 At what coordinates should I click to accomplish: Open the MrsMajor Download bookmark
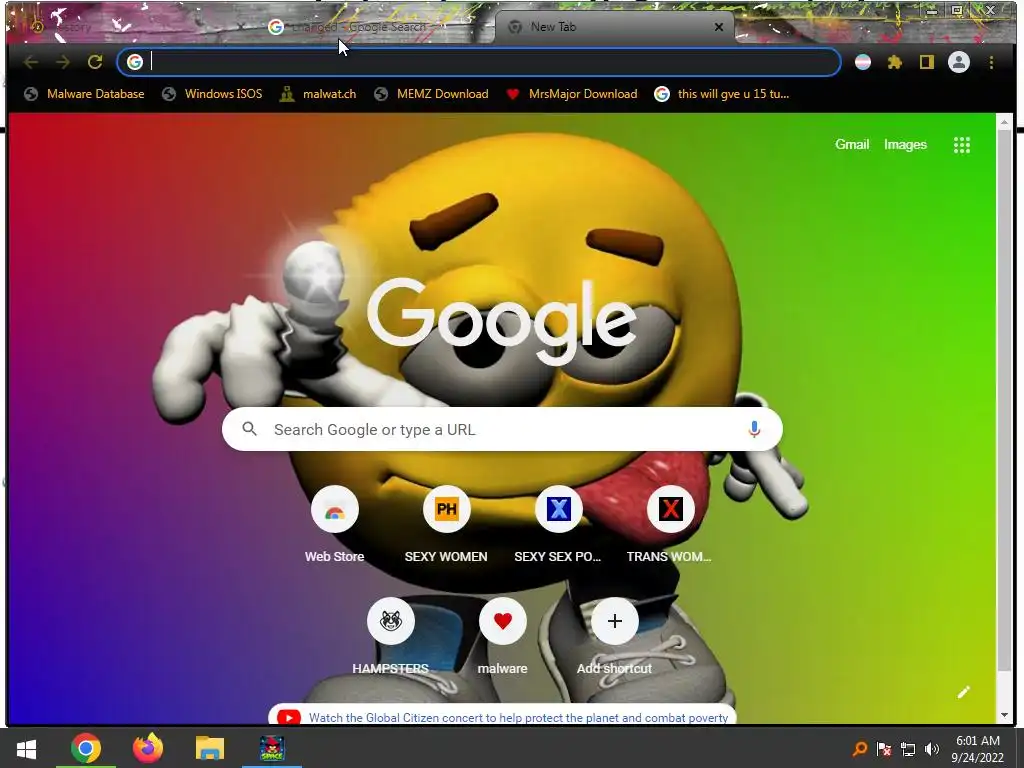[x=572, y=94]
